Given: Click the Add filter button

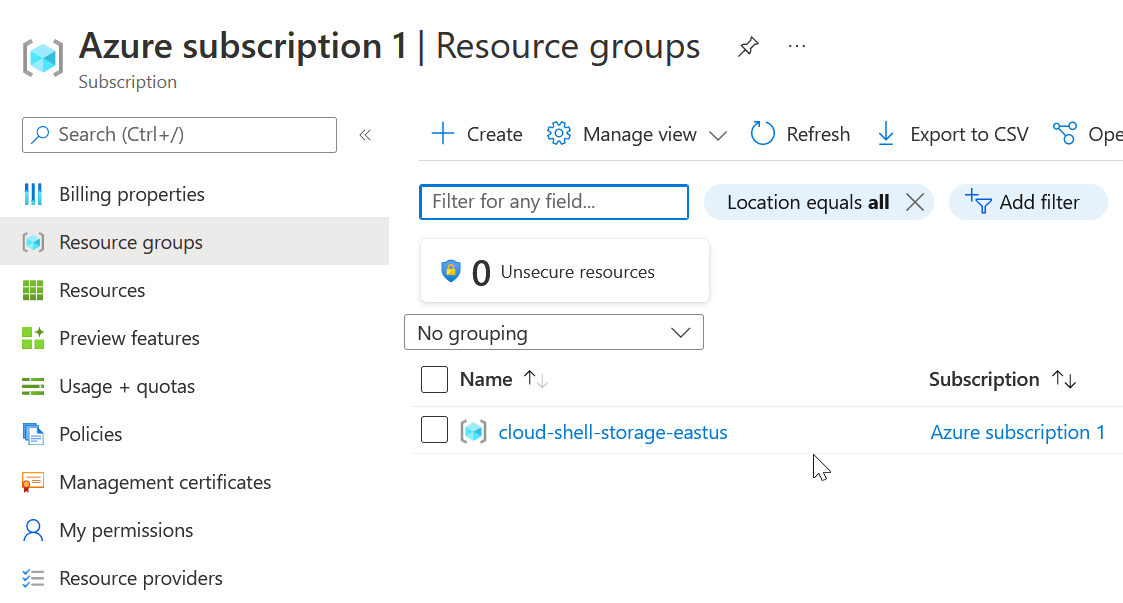Looking at the screenshot, I should coord(1028,202).
